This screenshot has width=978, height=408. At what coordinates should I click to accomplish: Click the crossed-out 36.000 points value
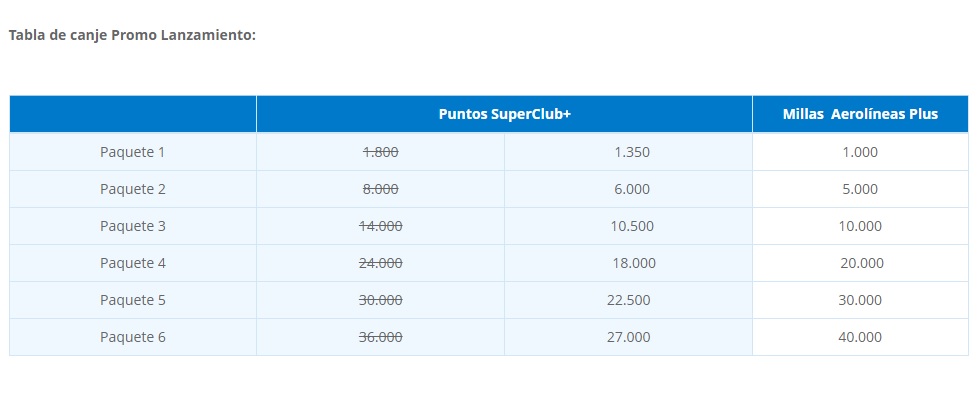point(380,337)
